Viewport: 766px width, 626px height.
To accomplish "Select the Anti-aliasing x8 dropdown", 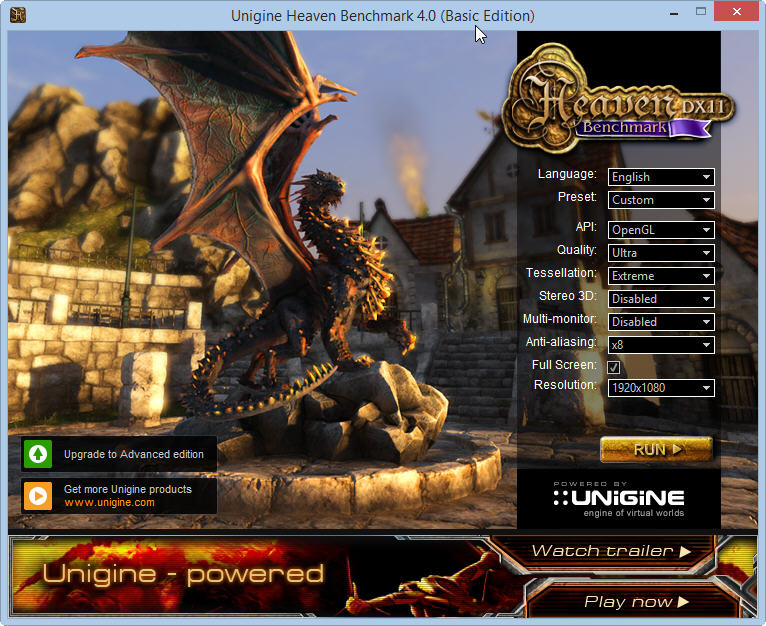I will click(661, 345).
